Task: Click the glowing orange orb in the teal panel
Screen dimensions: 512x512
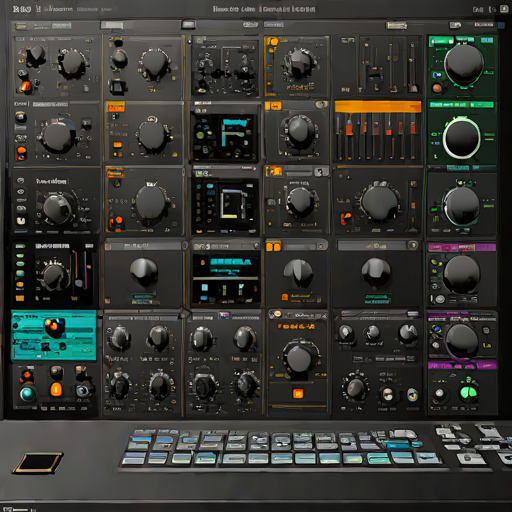Action: pyautogui.click(x=55, y=327)
